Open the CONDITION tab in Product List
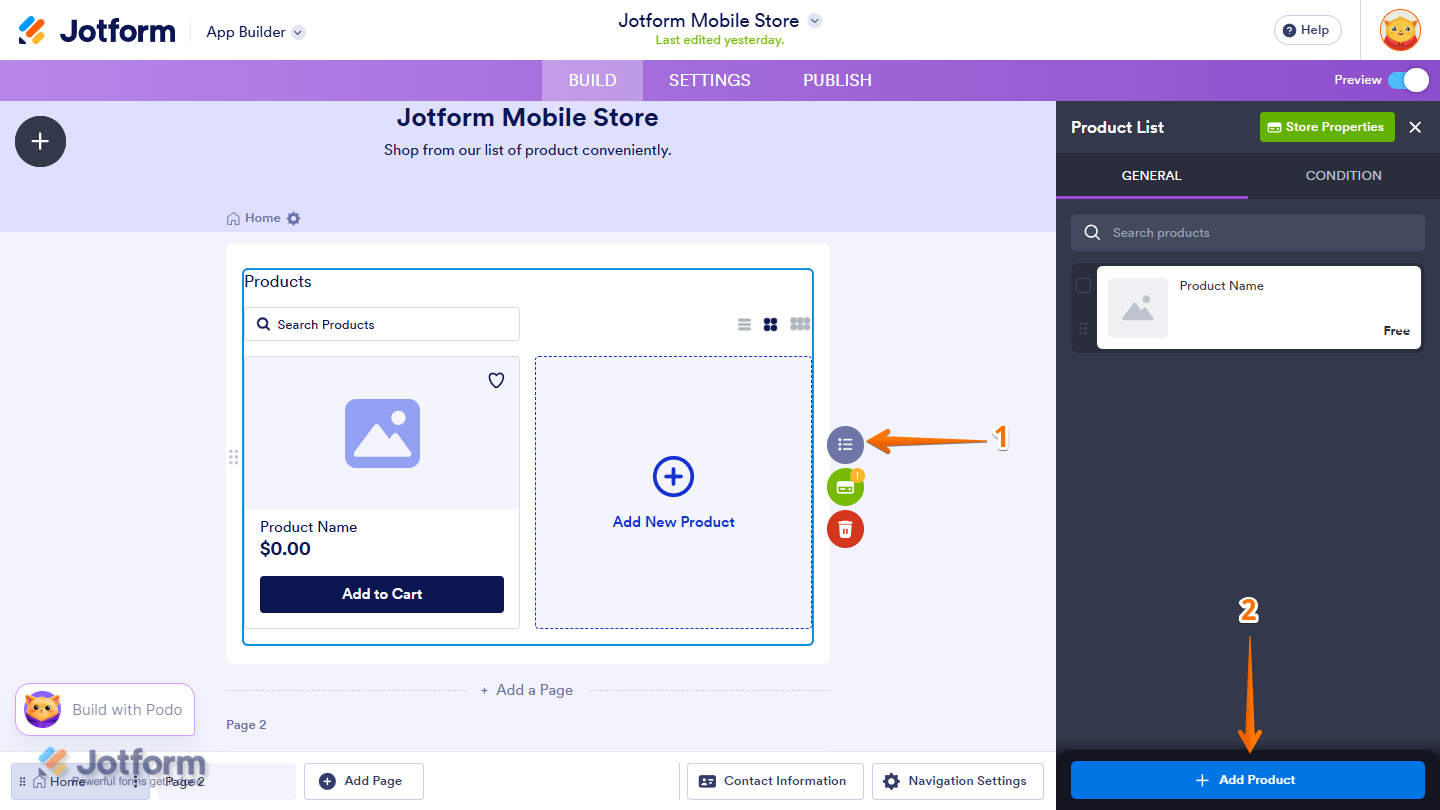The height and width of the screenshot is (810, 1440). tap(1343, 175)
